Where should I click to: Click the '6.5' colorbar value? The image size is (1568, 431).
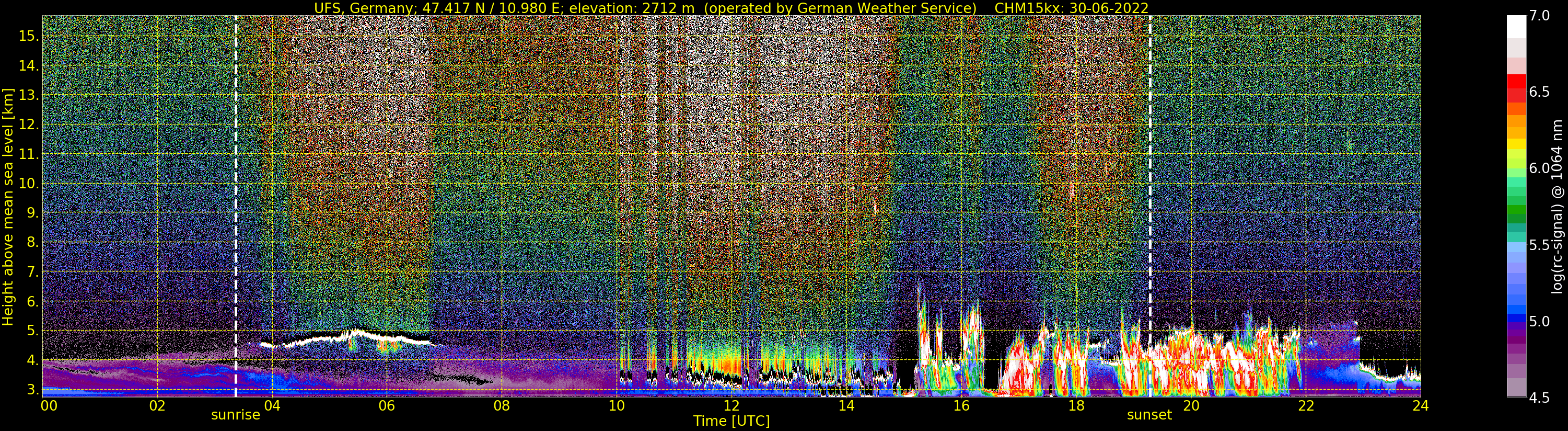[x=1539, y=92]
